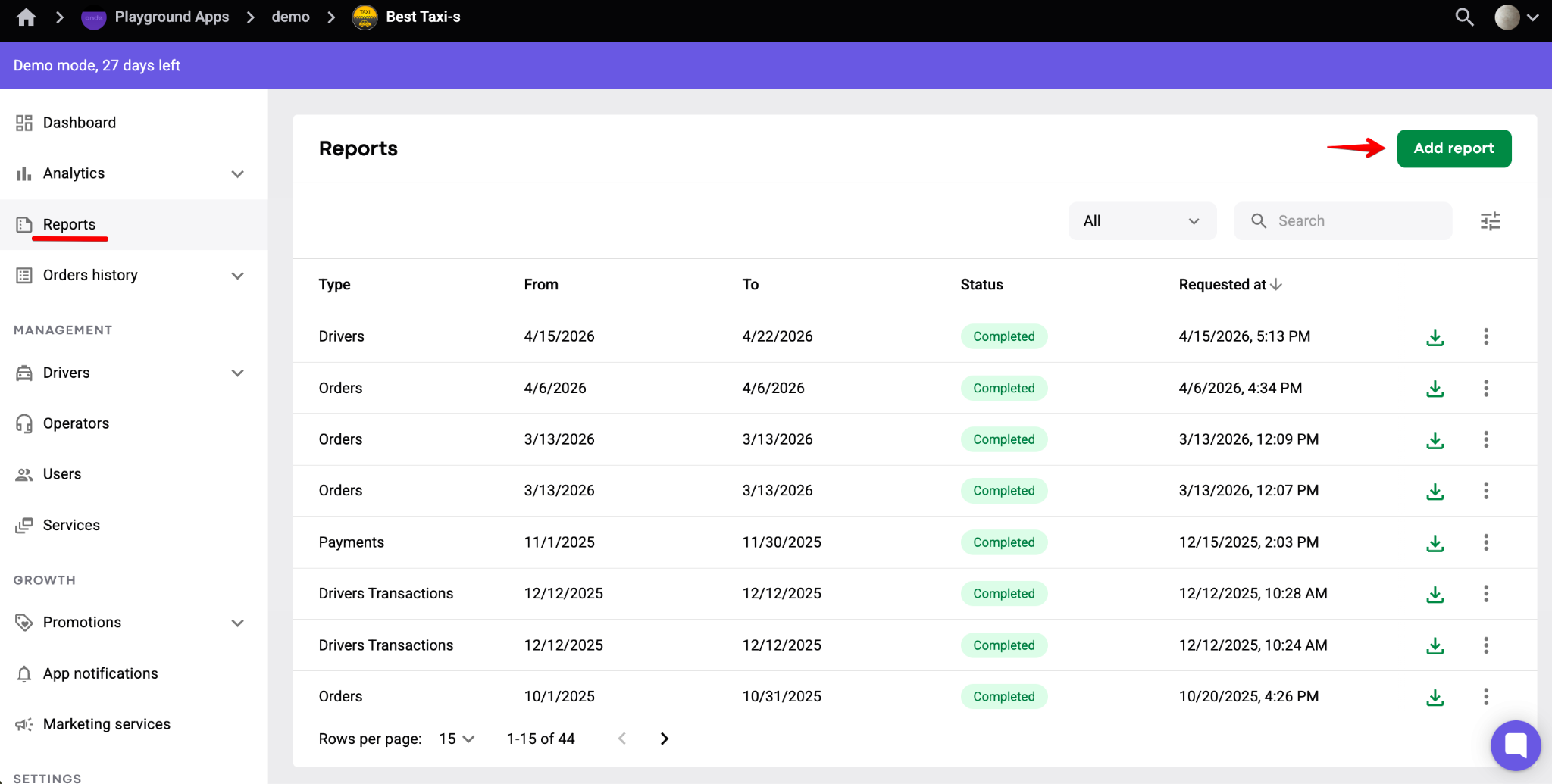Open the All report type filter dropdown
Screen dimensions: 1552x784
pyautogui.click(x=1142, y=221)
